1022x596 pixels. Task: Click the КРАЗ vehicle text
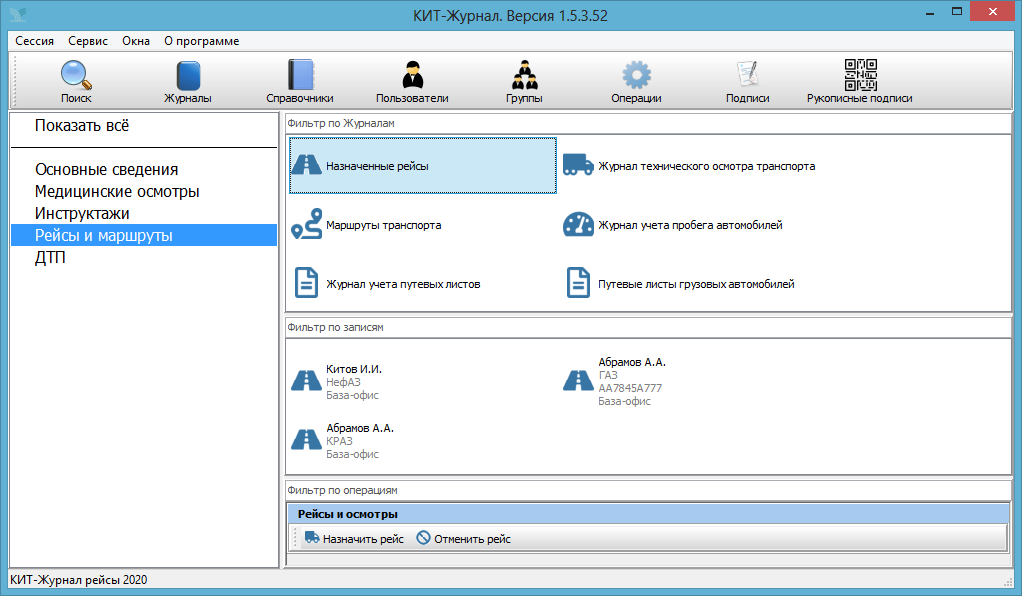point(339,441)
